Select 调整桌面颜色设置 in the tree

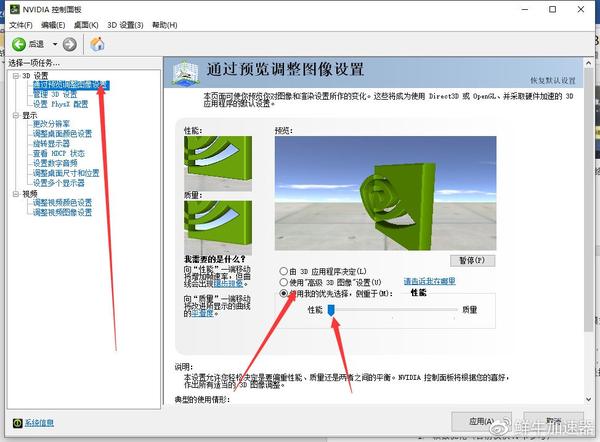coord(62,134)
